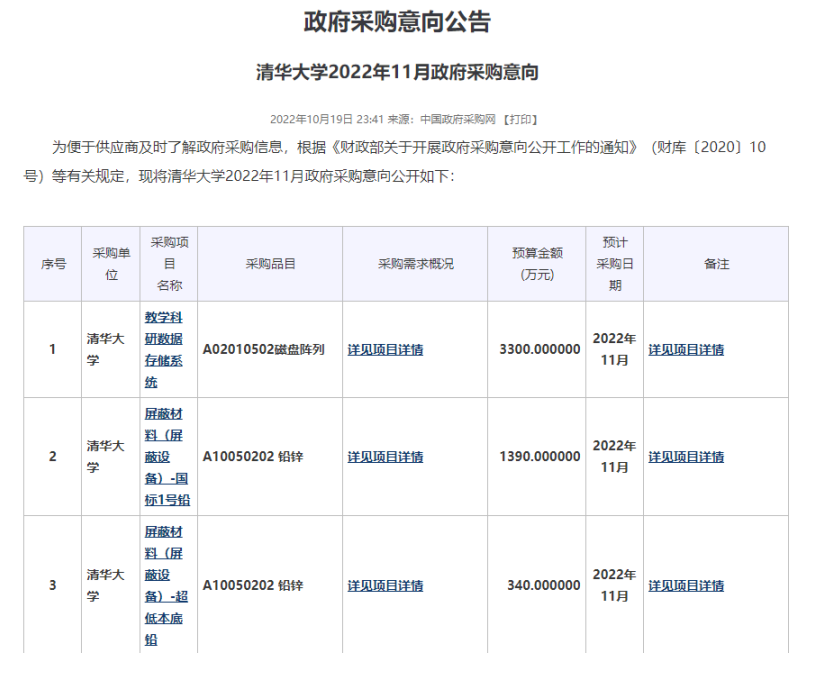Click row 2 date 2022年11月
The height and width of the screenshot is (681, 826).
(x=615, y=456)
